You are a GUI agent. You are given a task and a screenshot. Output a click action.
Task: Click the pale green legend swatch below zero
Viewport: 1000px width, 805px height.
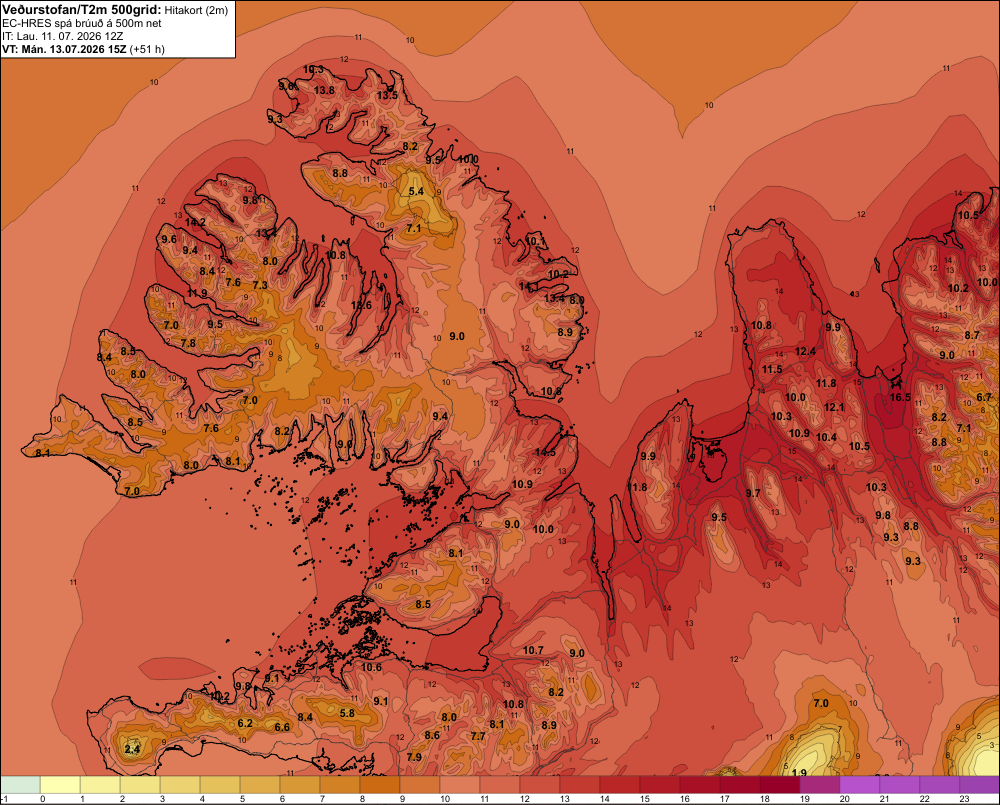coord(20,785)
